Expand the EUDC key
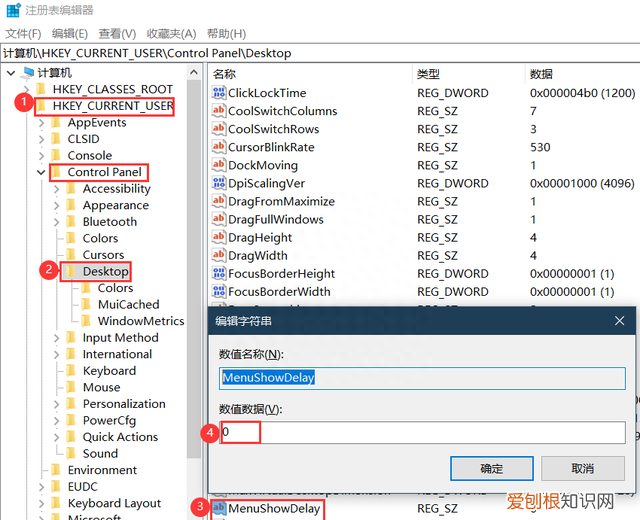This screenshot has width=640, height=520. tap(41, 487)
